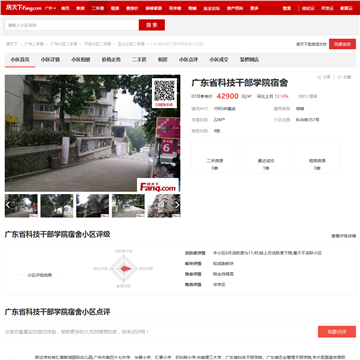Image resolution: width=360 pixels, height=360 pixels.
Task: Open the 装修网店 tab
Action: pos(249,60)
